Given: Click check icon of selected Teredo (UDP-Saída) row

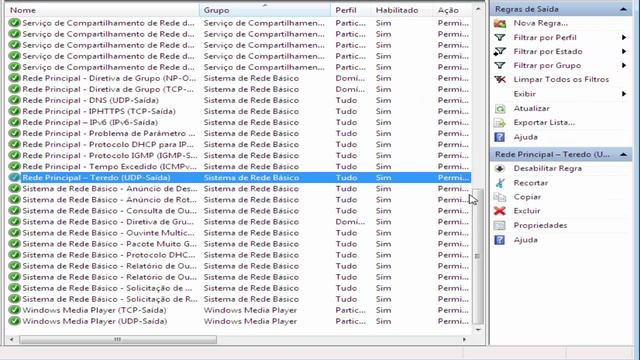Looking at the screenshot, I should point(14,178).
